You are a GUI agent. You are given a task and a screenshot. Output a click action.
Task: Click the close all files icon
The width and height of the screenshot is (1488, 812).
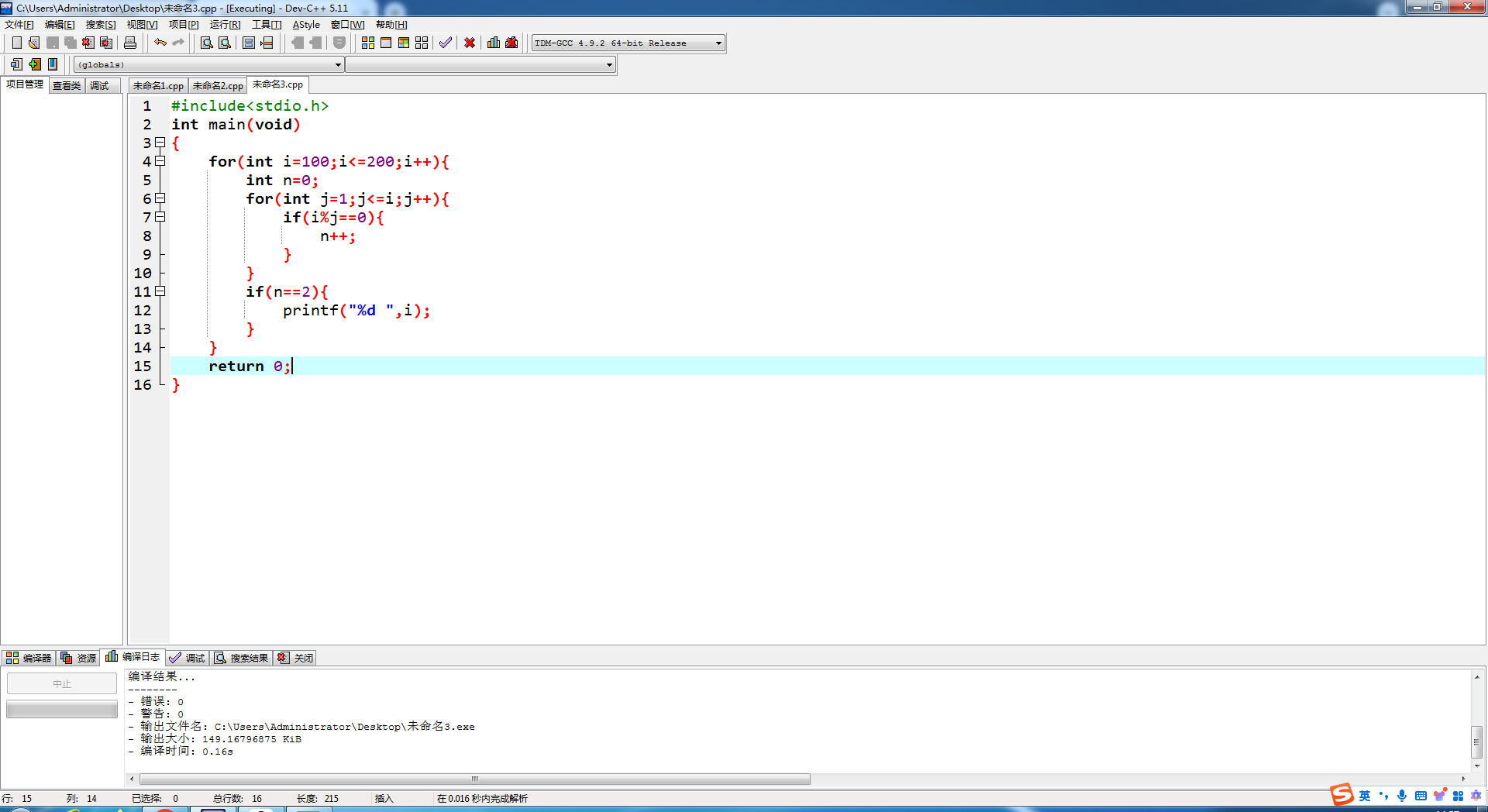click(106, 43)
